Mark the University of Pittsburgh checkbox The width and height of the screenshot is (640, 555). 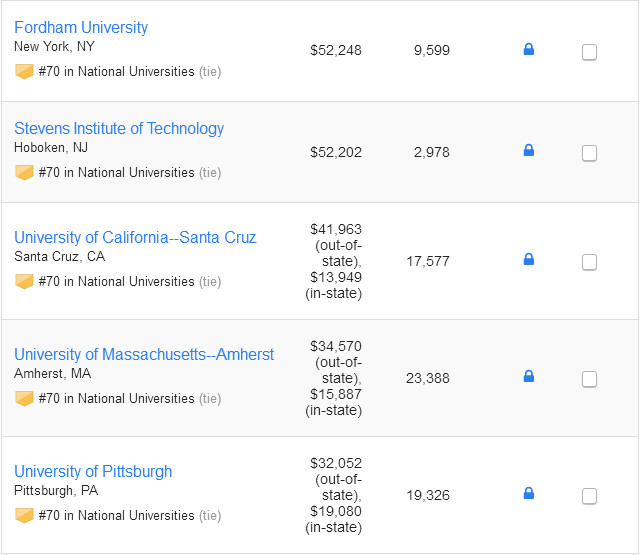pos(590,496)
